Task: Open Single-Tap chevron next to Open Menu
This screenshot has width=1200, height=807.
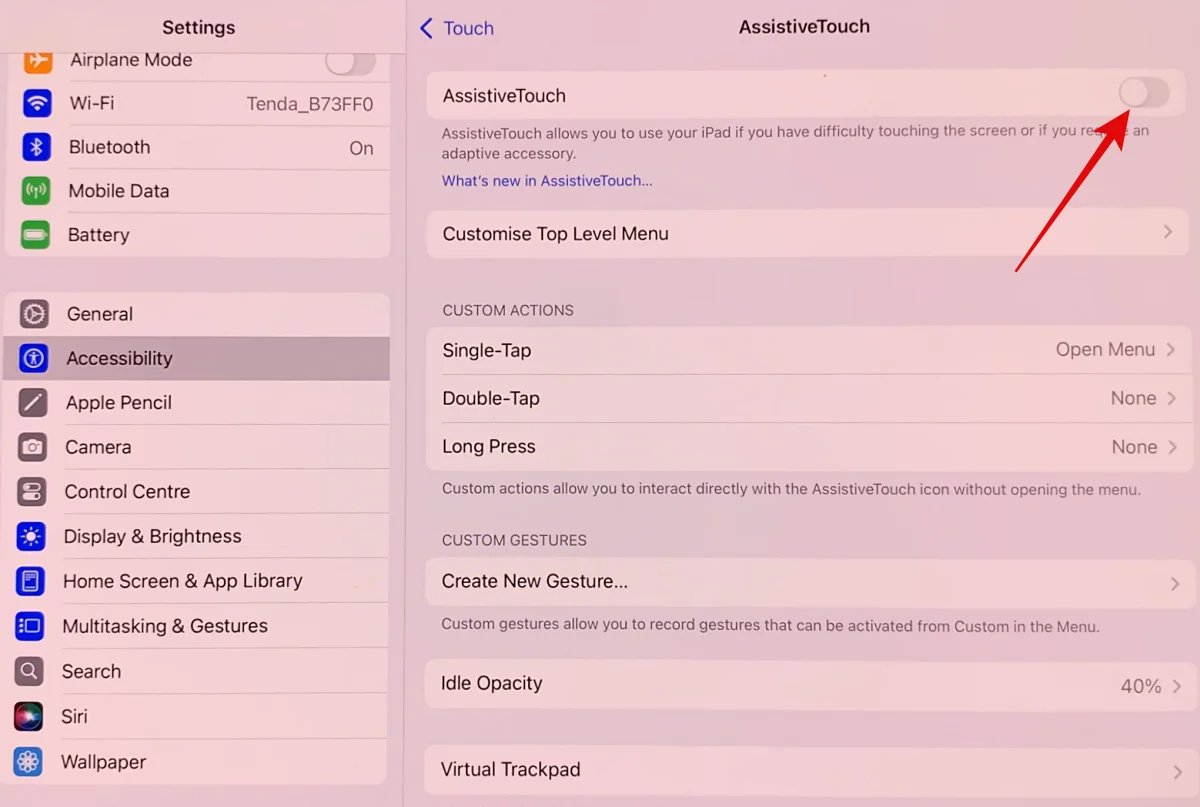Action: 1170,350
